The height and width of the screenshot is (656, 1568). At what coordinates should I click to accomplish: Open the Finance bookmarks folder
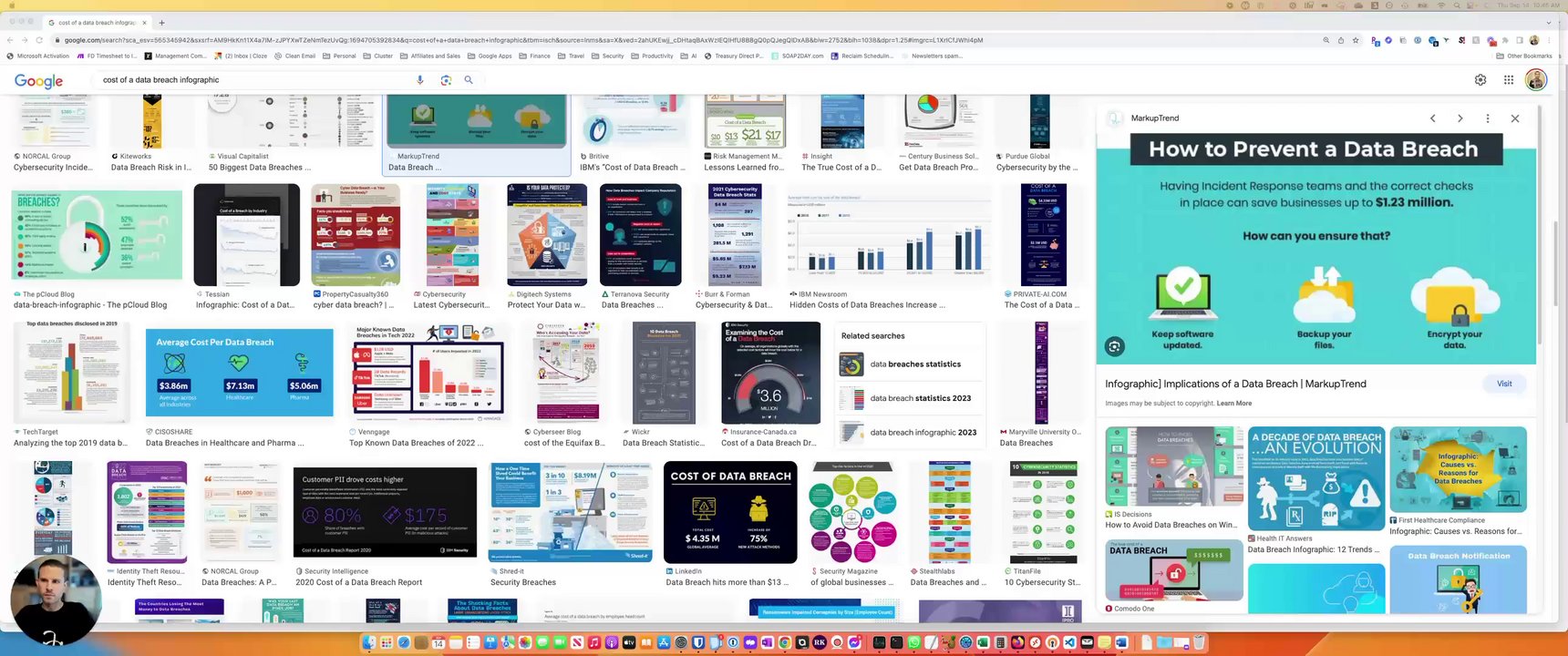pyautogui.click(x=535, y=56)
